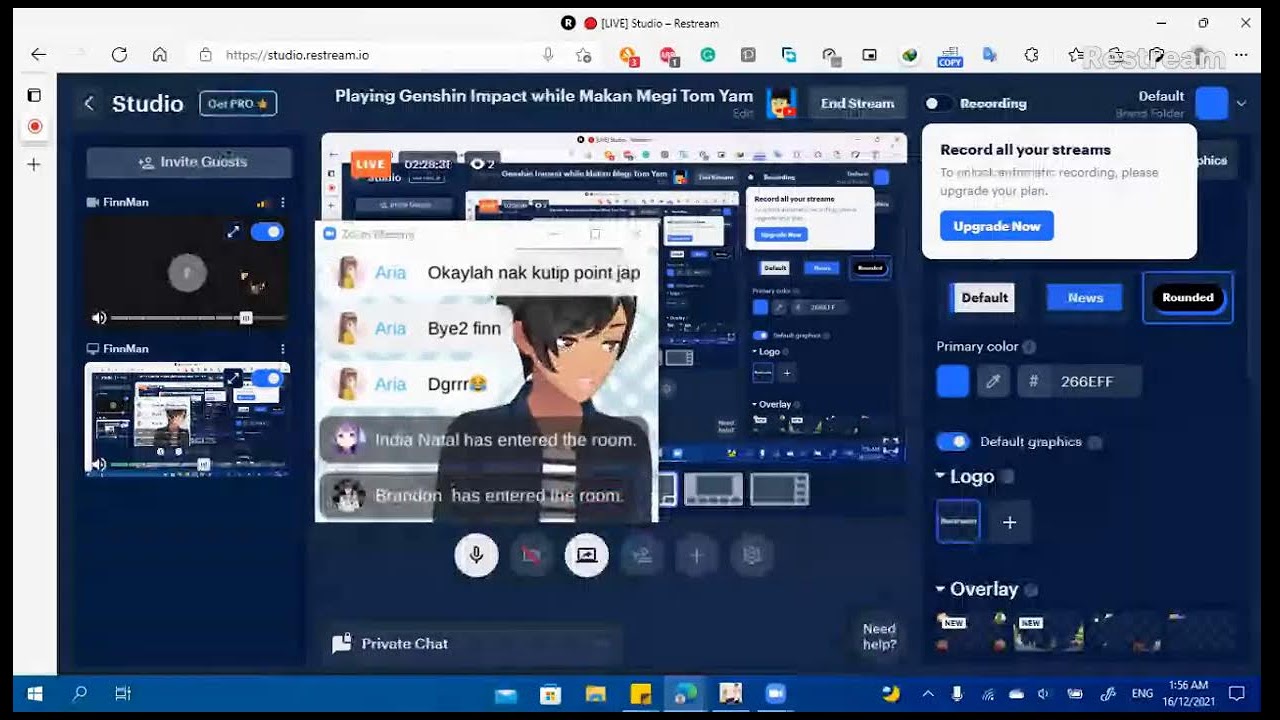The width and height of the screenshot is (1280, 720).
Task: Turn on the camera in Studio controls
Action: 531,555
